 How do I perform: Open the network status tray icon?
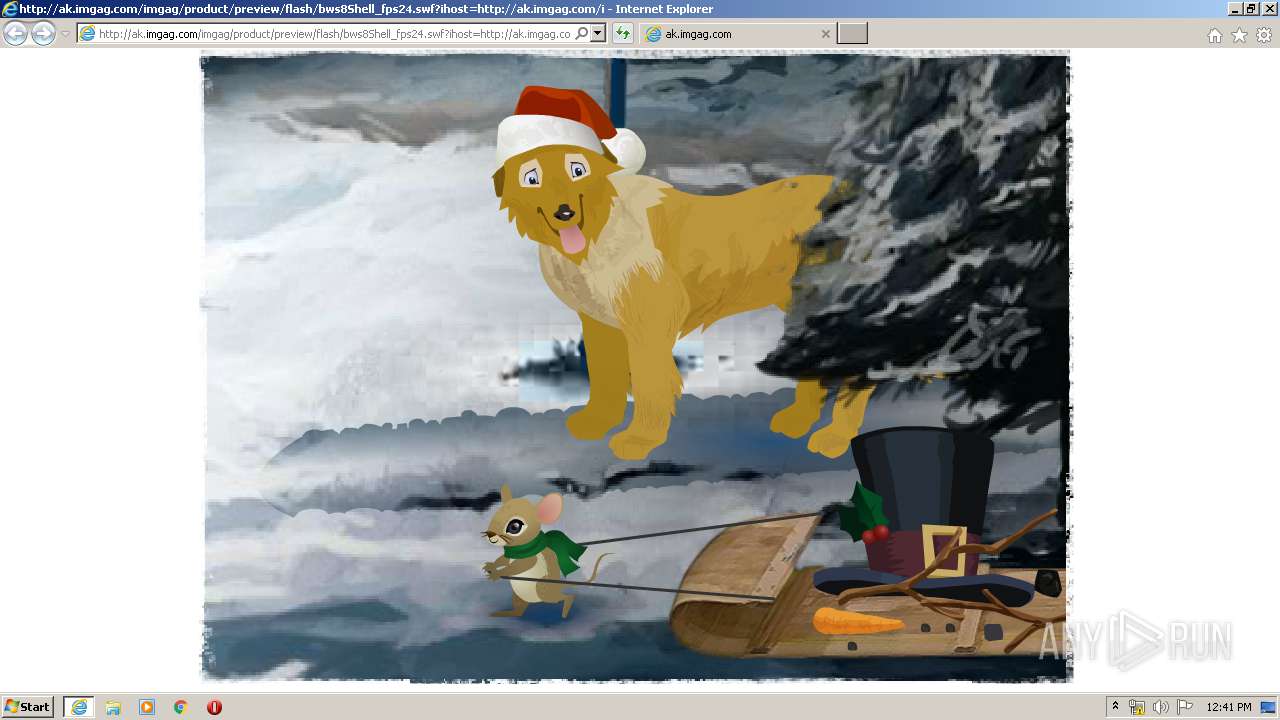pos(1137,707)
